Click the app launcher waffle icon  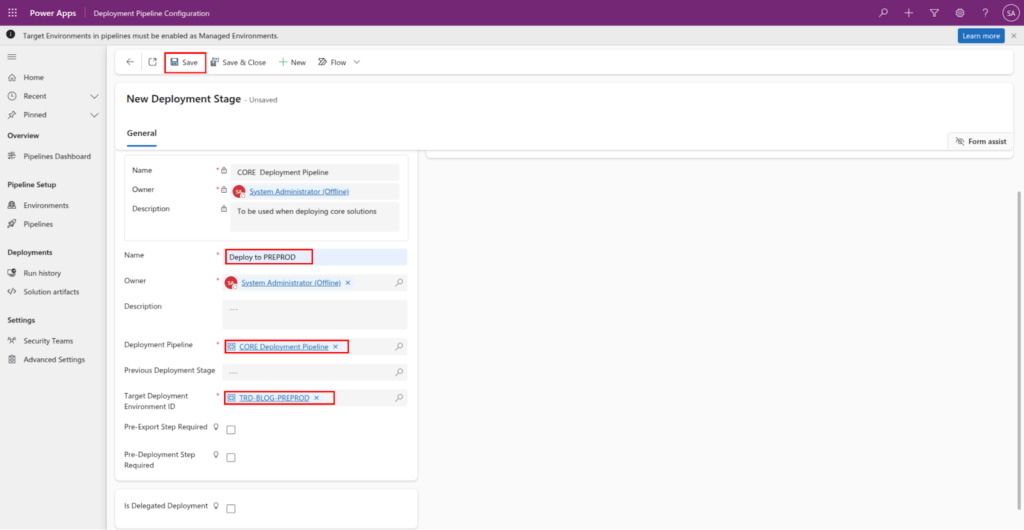pos(12,13)
